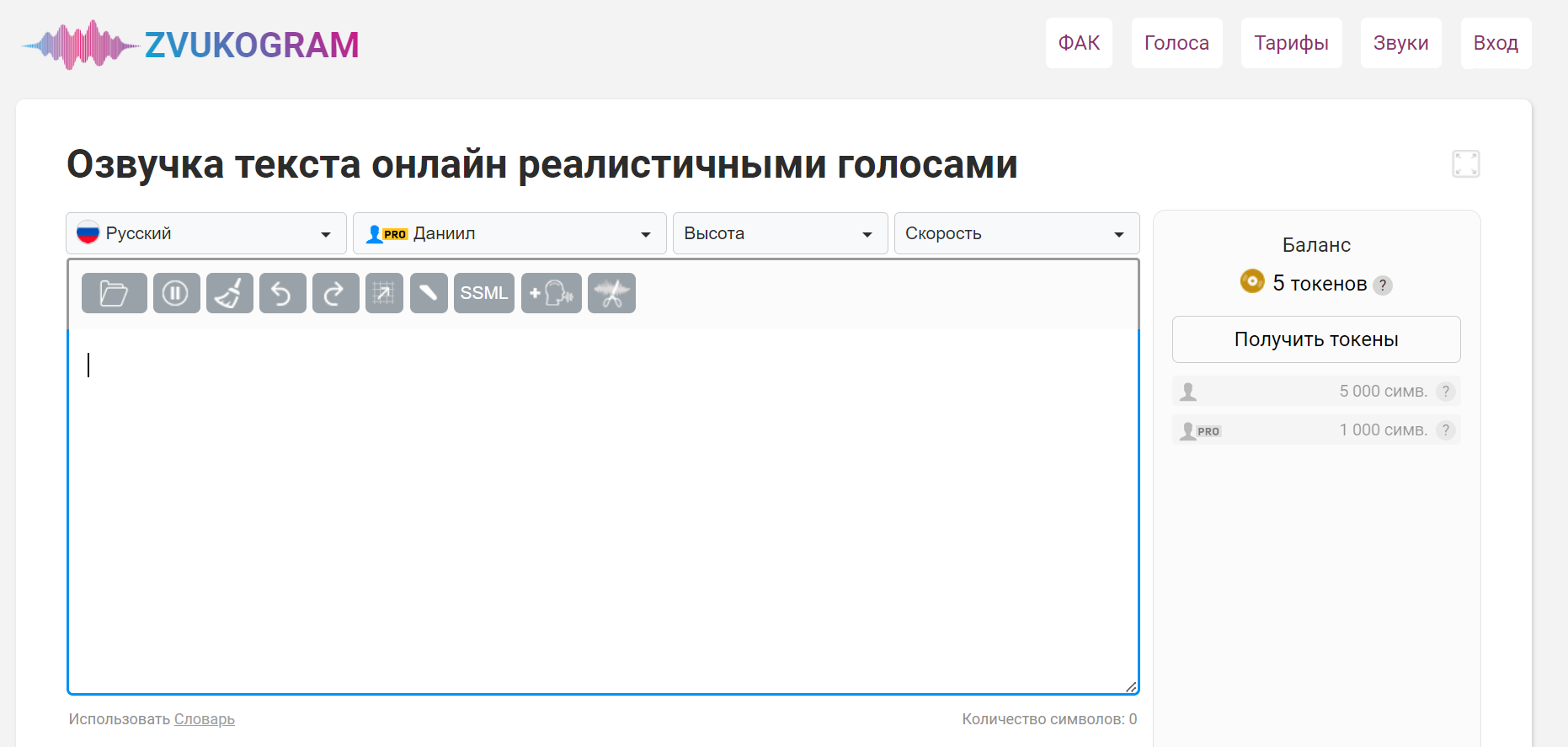Insert a pause with the pause icon
This screenshot has width=1568, height=747.
(x=177, y=293)
